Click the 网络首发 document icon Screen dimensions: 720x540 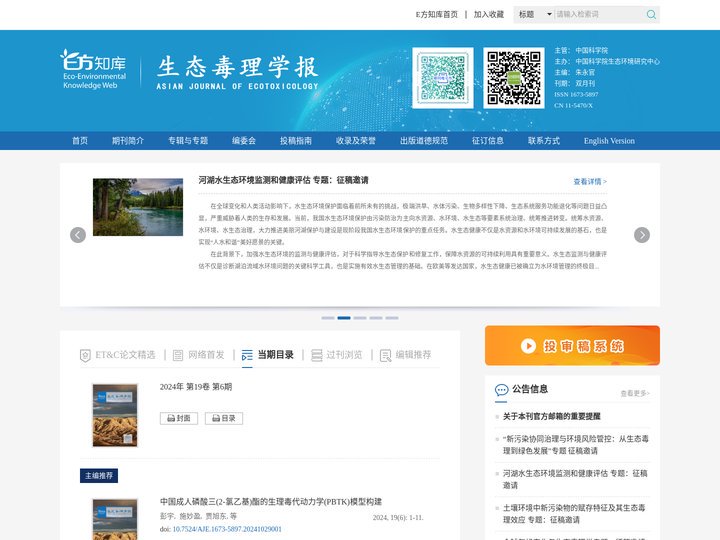(x=178, y=355)
